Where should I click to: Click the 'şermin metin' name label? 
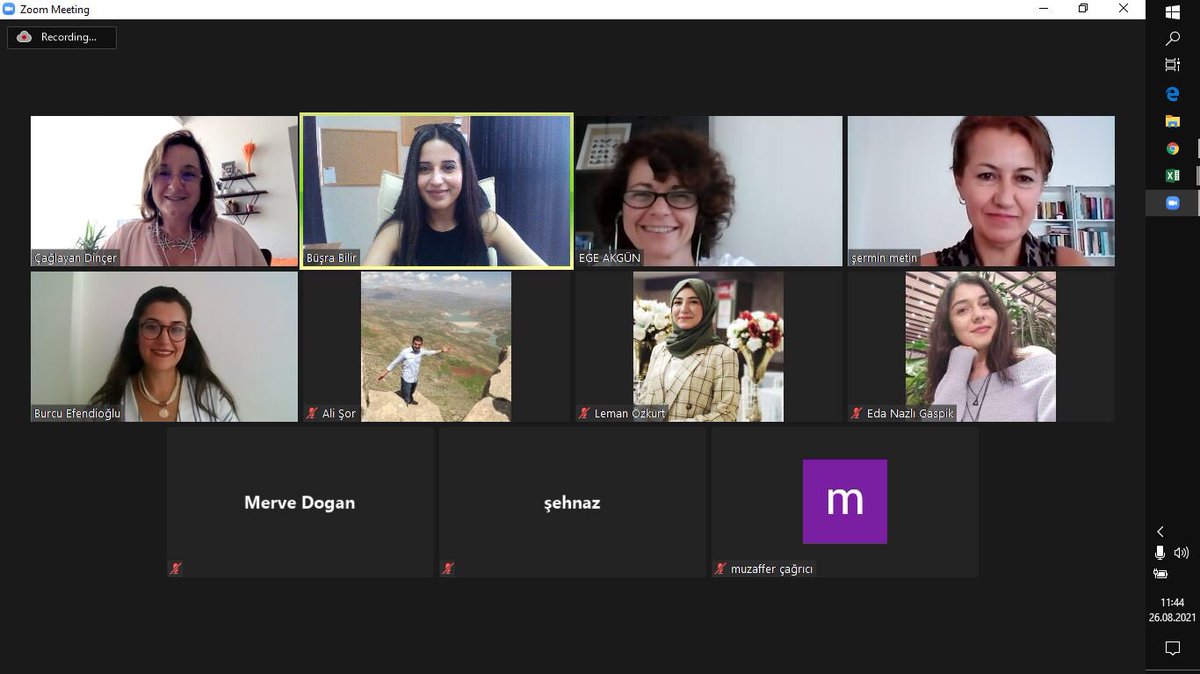click(x=884, y=258)
